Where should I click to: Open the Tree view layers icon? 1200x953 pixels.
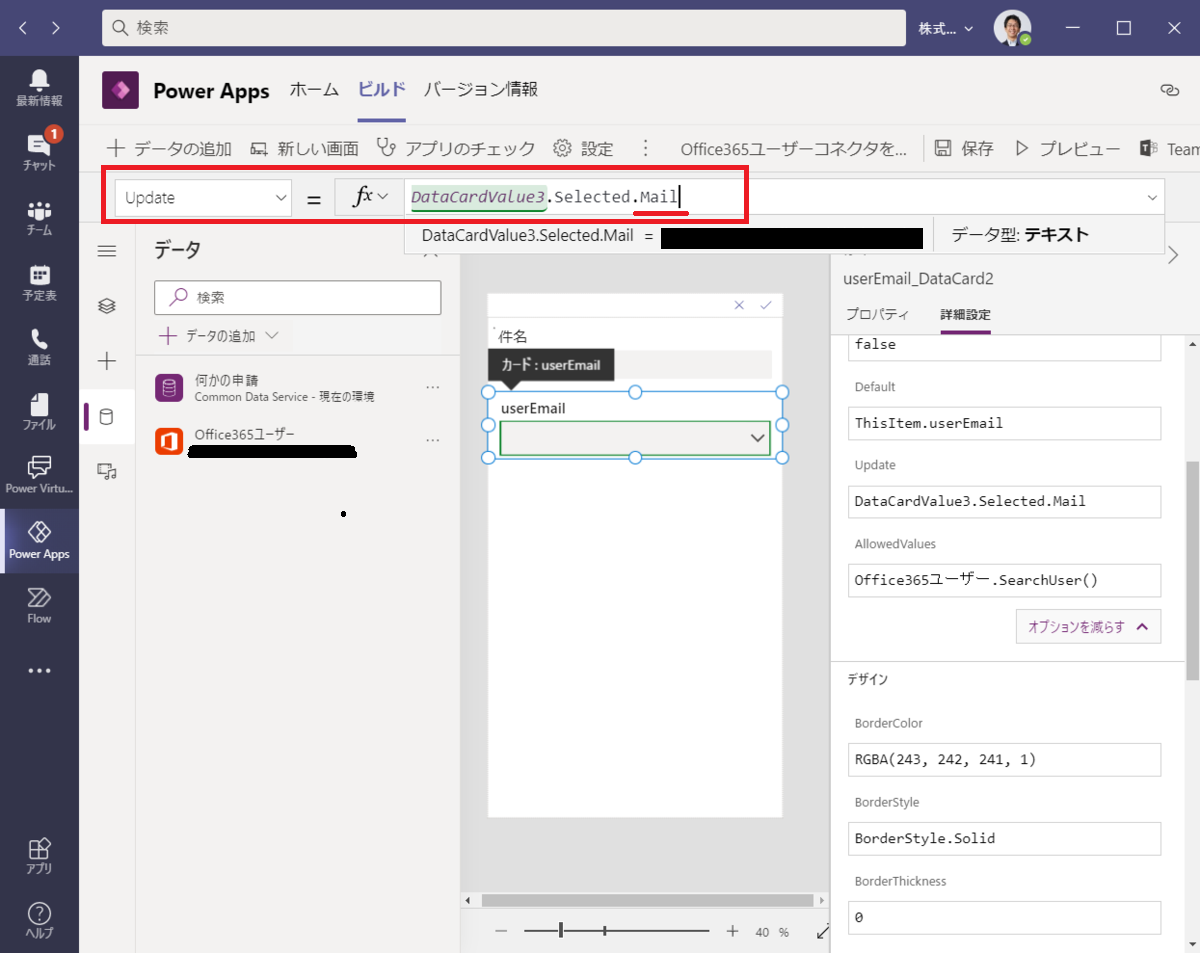(x=107, y=306)
